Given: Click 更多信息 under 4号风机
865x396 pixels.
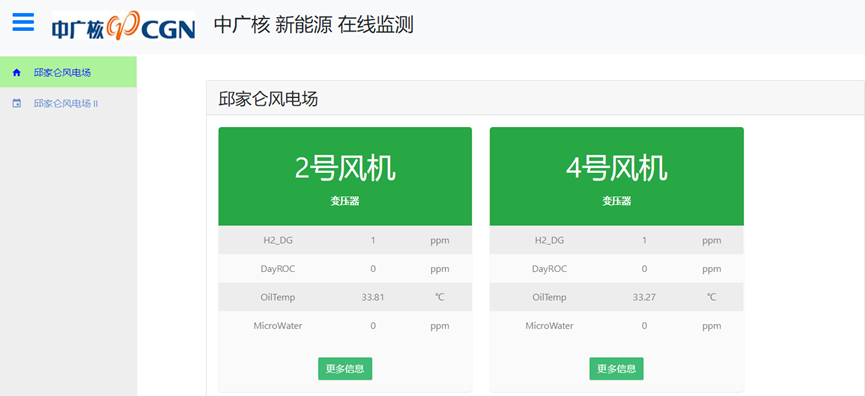Looking at the screenshot, I should (x=616, y=369).
